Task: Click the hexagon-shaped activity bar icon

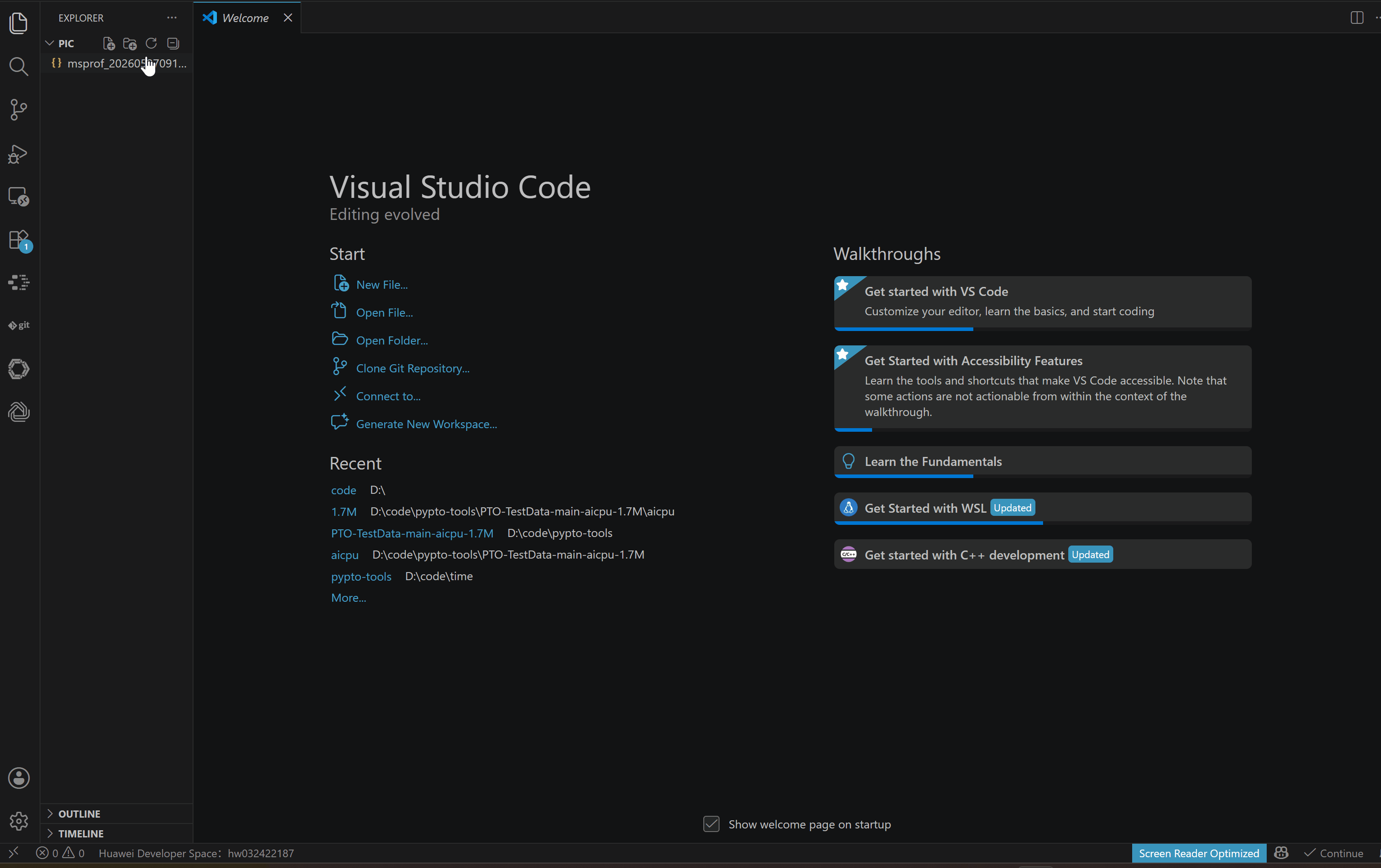Action: point(19,369)
